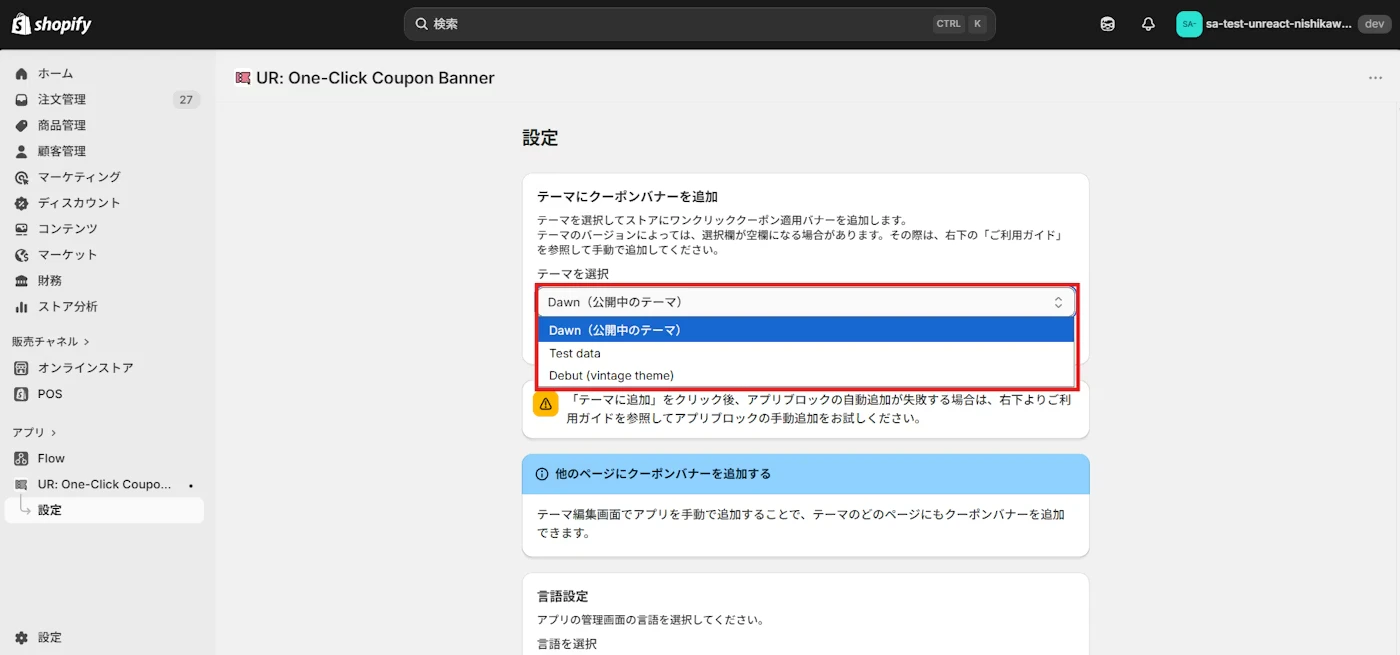Viewport: 1400px width, 655px height.
Task: Click the テーマにクーポンバナーを追加 heading
Action: (627, 197)
